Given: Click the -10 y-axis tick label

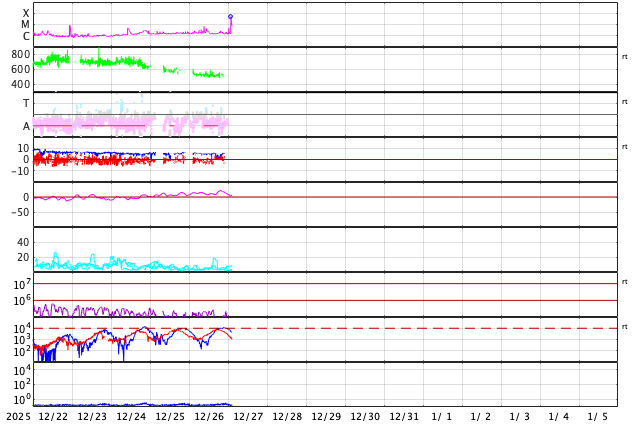Looking at the screenshot, I should (20, 171).
